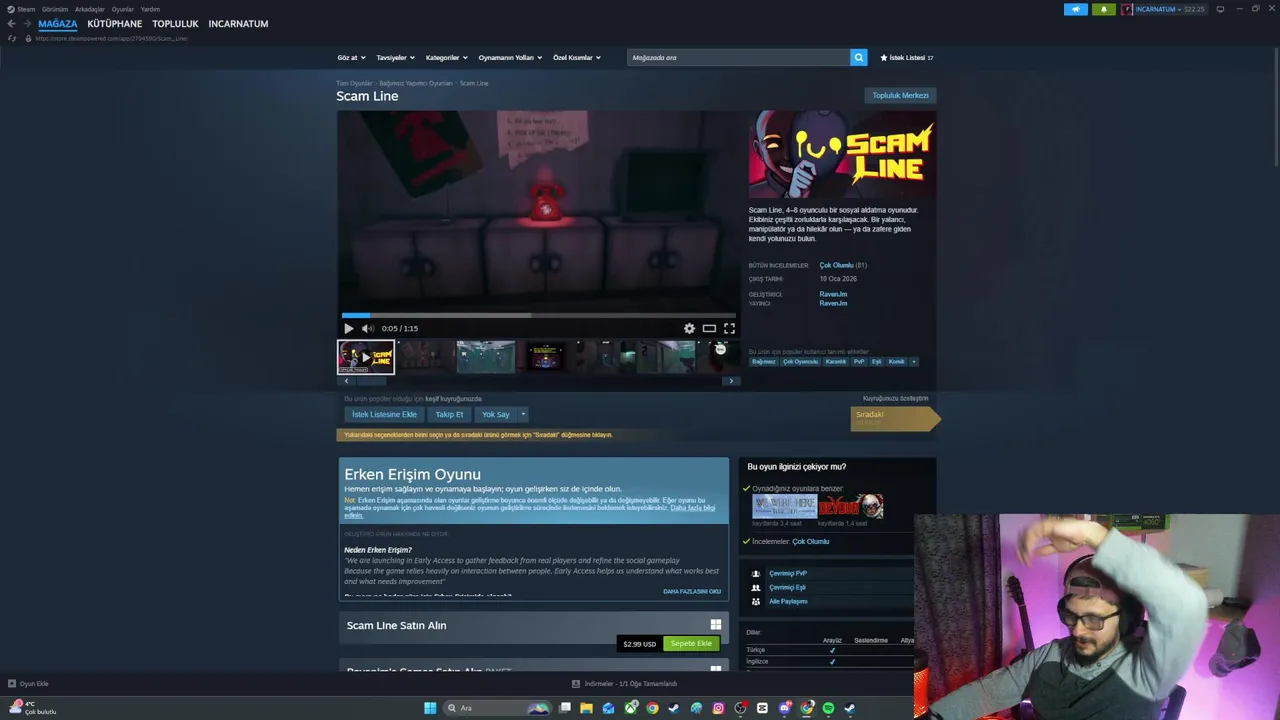Click the Windows icon beside Scam Line Satın Alın

click(715, 625)
